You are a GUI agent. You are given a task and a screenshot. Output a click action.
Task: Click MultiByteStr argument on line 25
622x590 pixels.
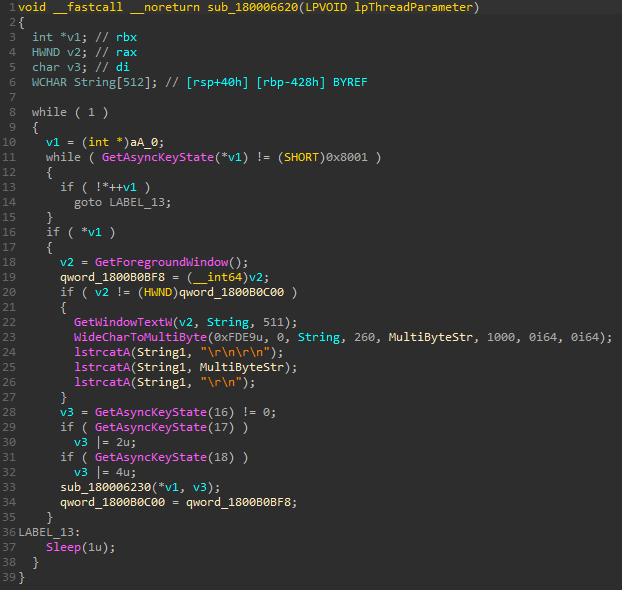click(x=242, y=367)
